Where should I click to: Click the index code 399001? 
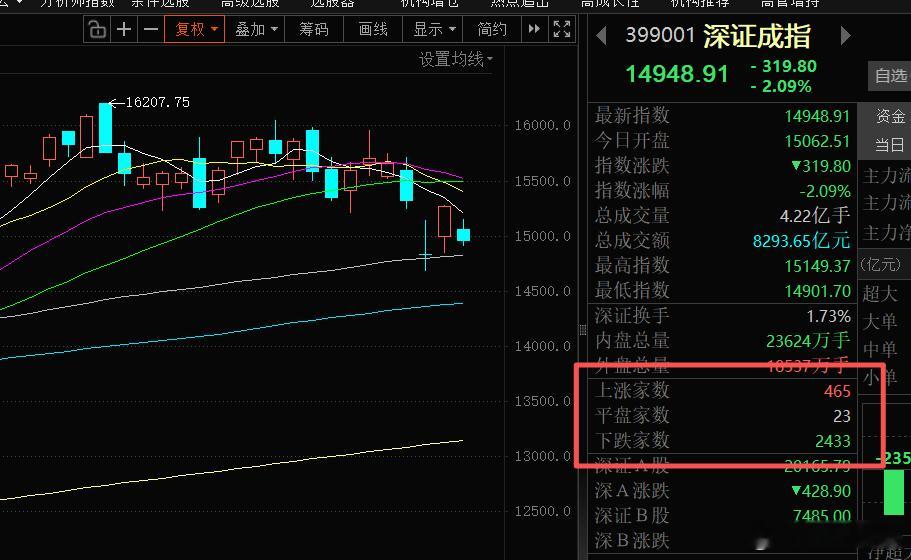pyautogui.click(x=660, y=35)
